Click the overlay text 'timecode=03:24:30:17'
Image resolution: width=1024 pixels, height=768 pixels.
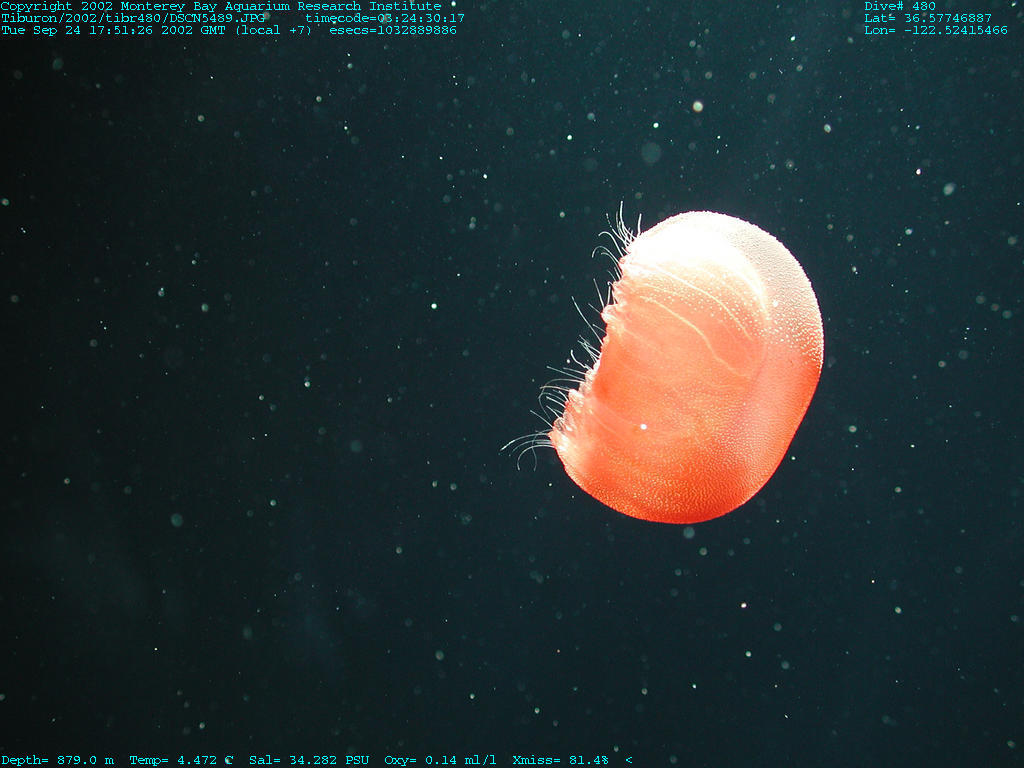point(385,18)
